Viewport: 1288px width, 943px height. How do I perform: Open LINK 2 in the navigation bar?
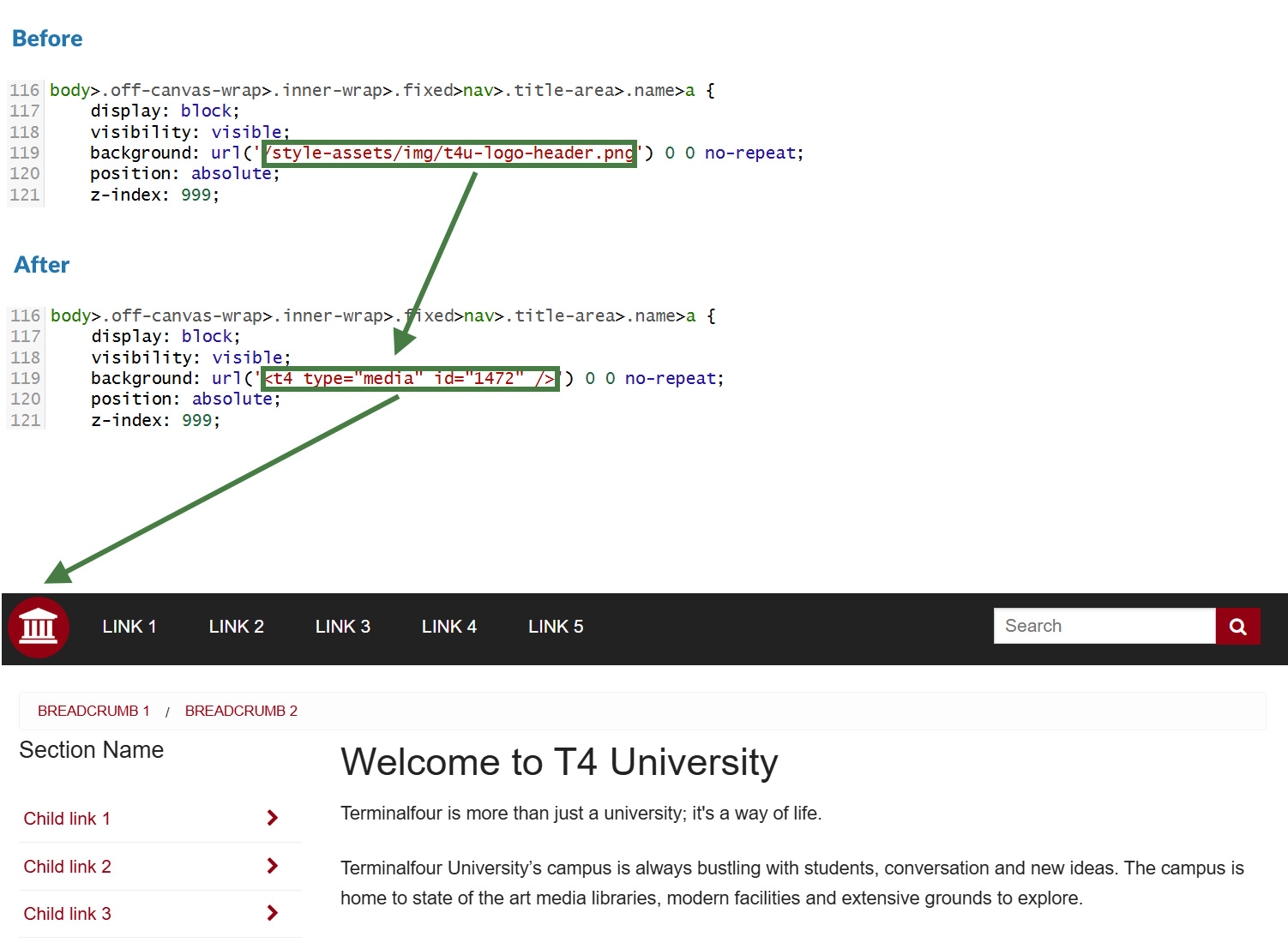(236, 627)
